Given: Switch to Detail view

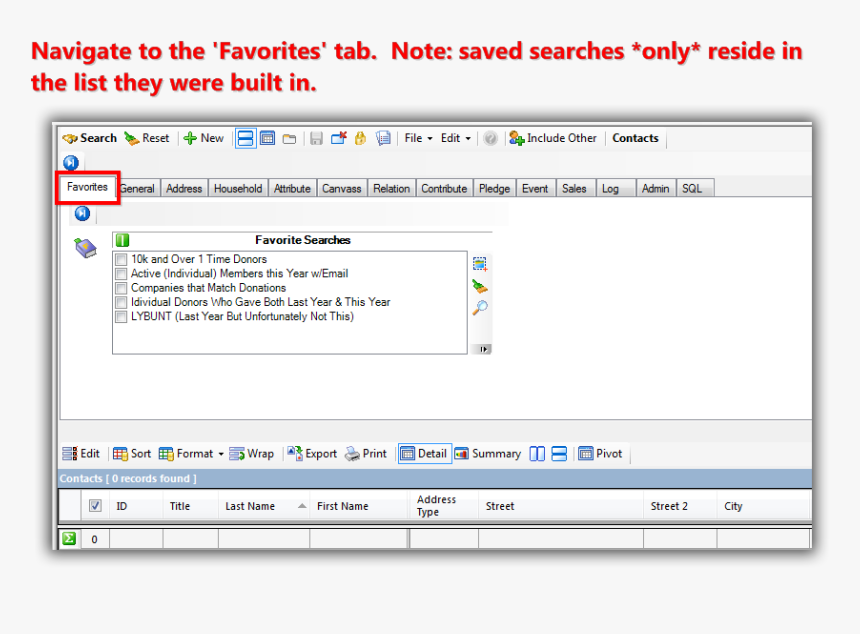Looking at the screenshot, I should (425, 454).
